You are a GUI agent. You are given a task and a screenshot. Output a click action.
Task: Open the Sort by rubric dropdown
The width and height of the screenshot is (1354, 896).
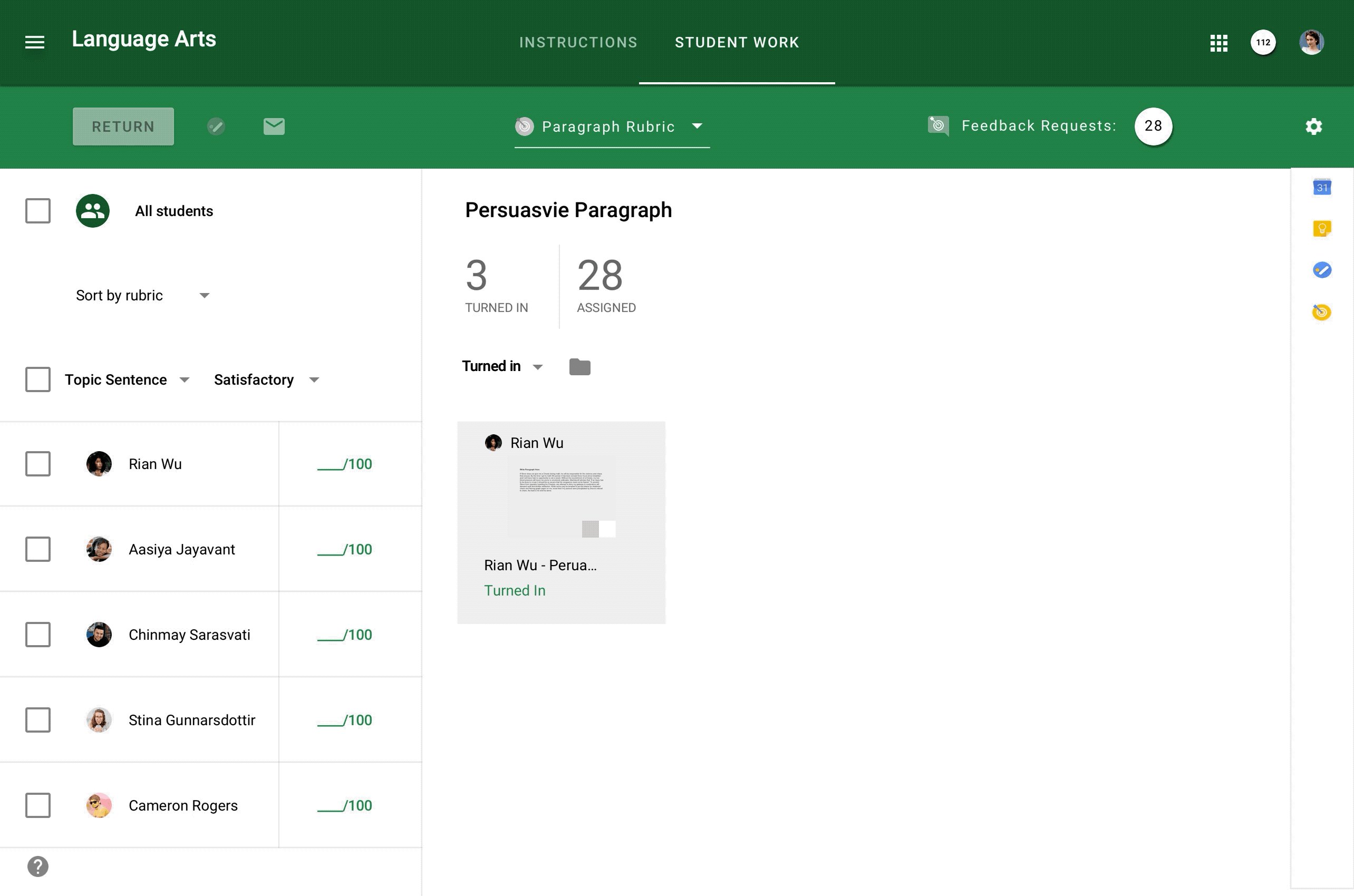pos(143,296)
